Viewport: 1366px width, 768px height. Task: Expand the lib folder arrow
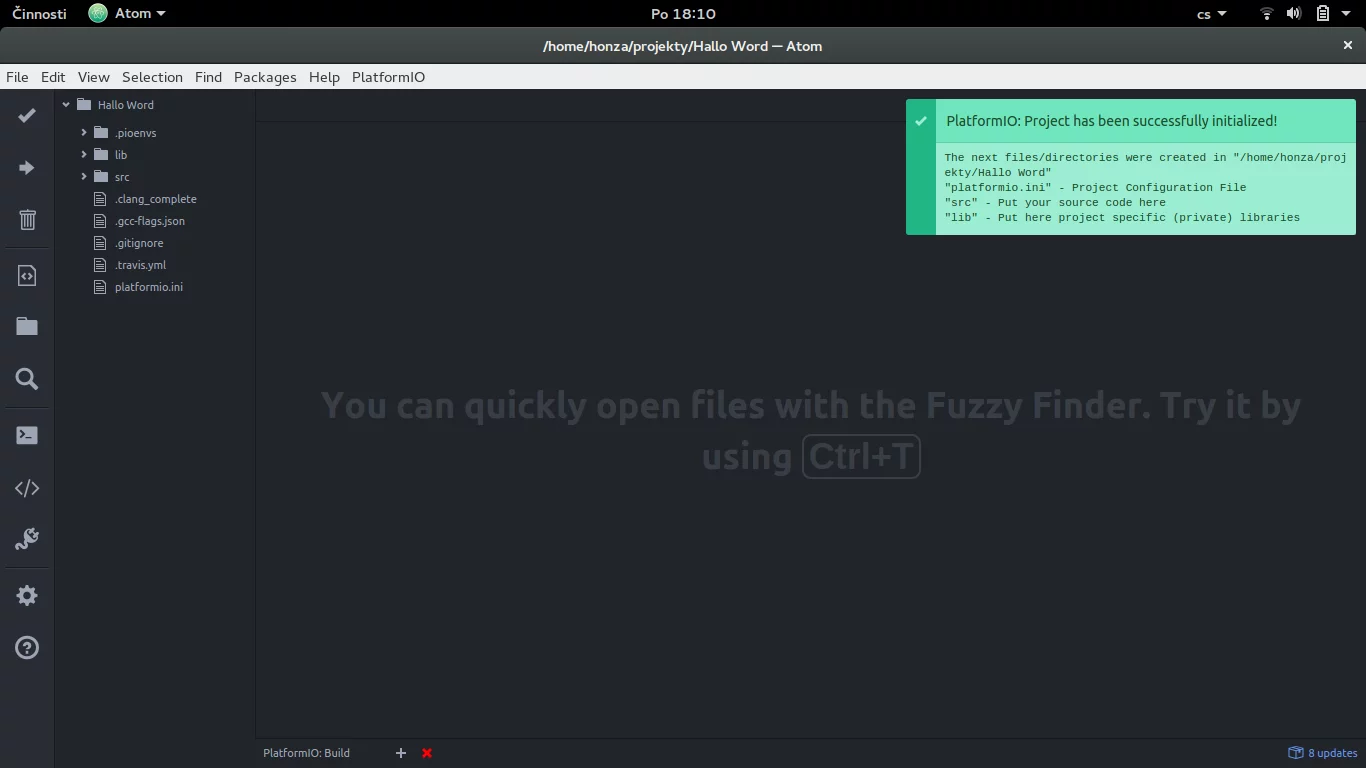[x=84, y=155]
